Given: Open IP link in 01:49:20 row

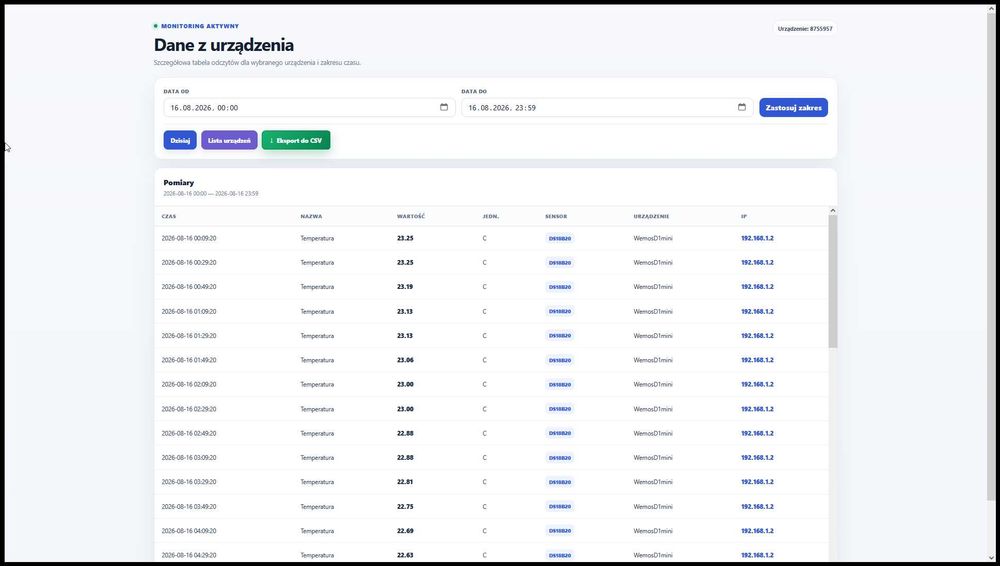Looking at the screenshot, I should [757, 360].
